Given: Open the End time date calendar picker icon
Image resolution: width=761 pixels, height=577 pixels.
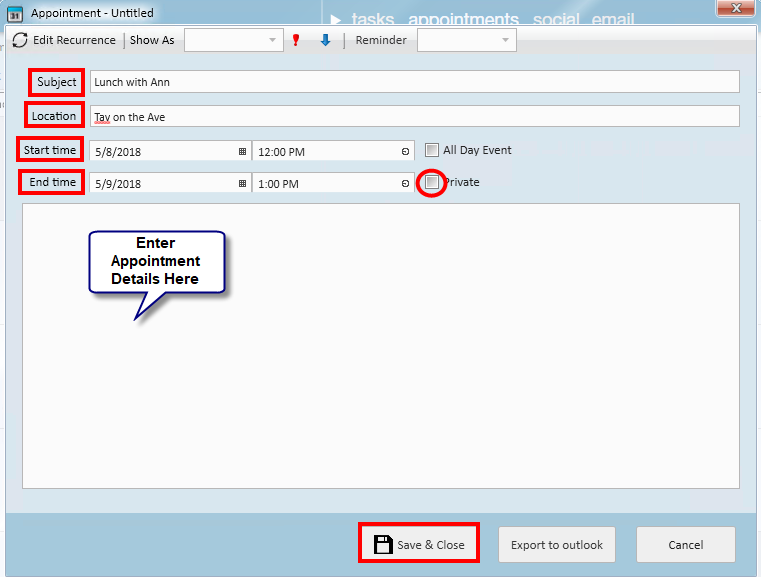Looking at the screenshot, I should coord(243,183).
